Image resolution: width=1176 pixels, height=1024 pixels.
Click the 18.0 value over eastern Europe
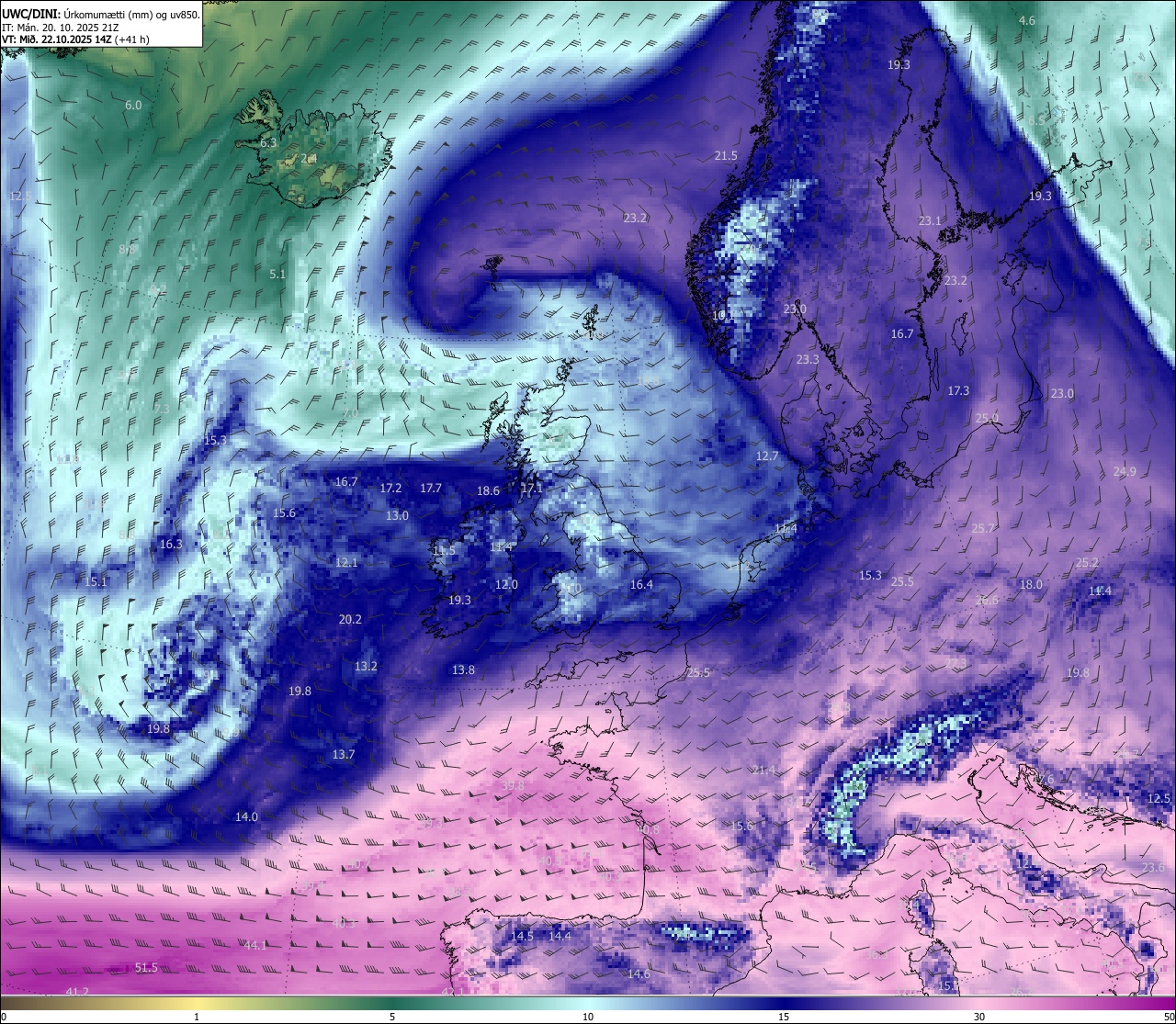click(1031, 585)
